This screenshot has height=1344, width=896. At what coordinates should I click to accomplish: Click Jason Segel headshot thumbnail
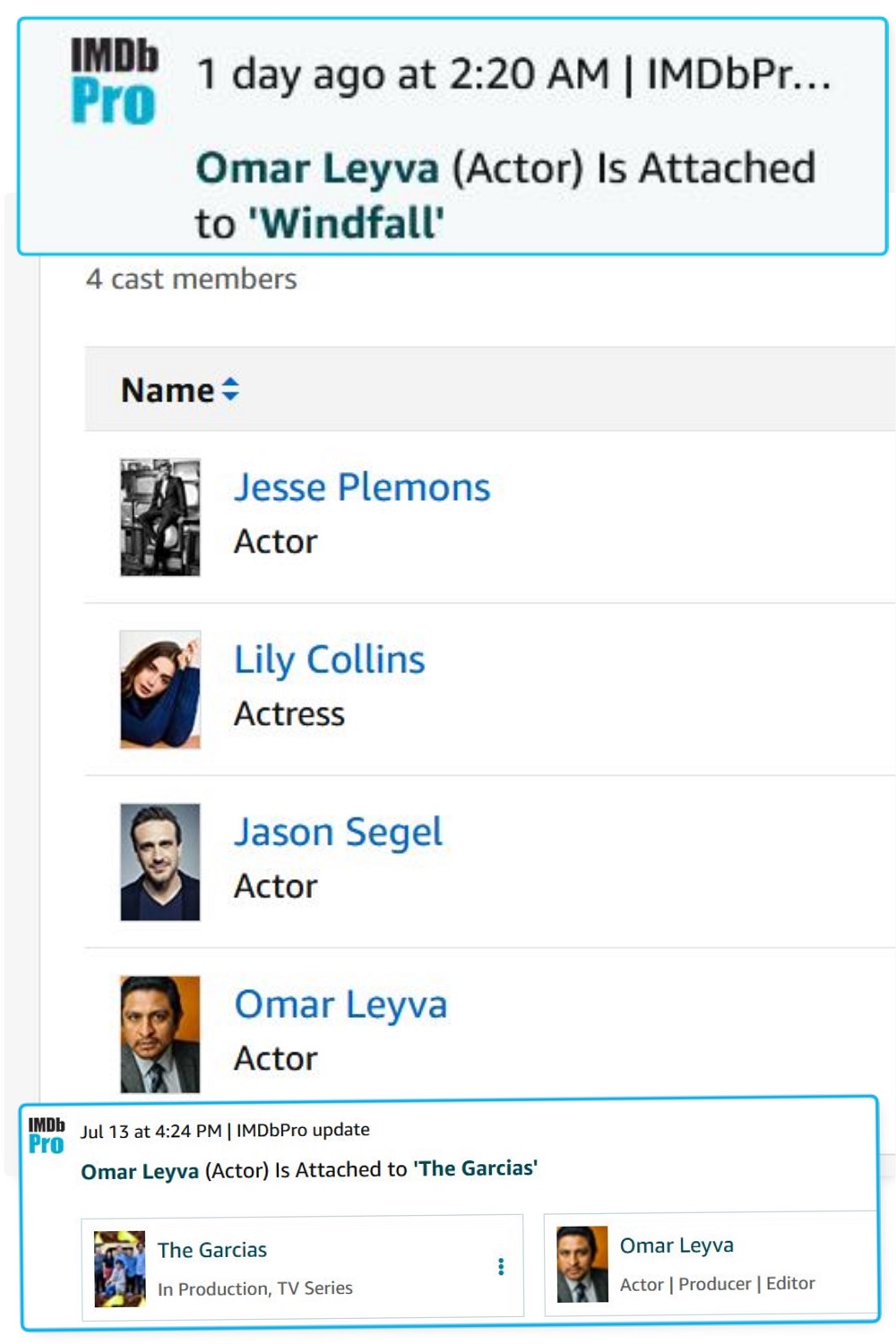point(160,862)
